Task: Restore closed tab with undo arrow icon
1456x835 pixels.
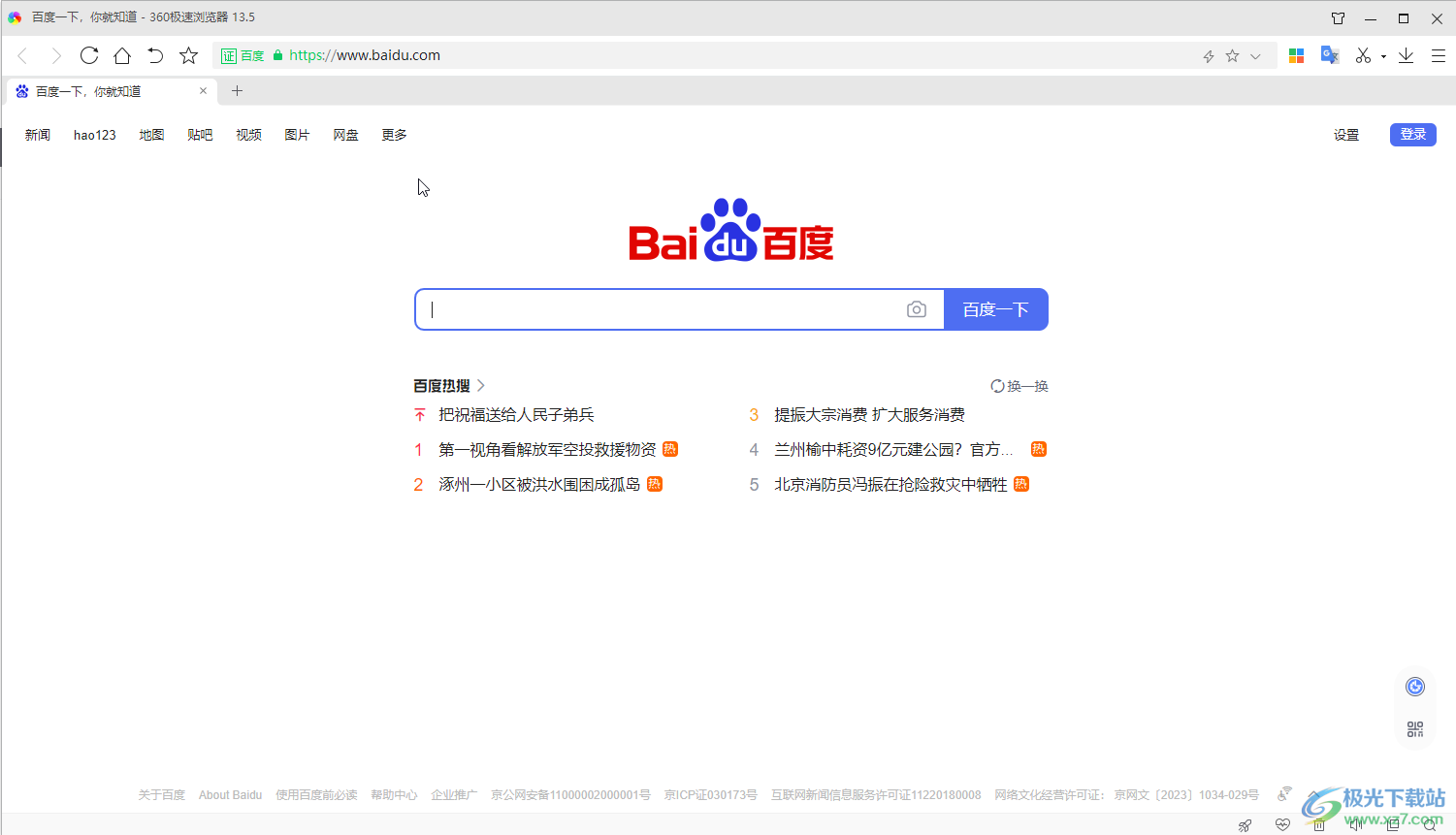Action: coord(155,55)
